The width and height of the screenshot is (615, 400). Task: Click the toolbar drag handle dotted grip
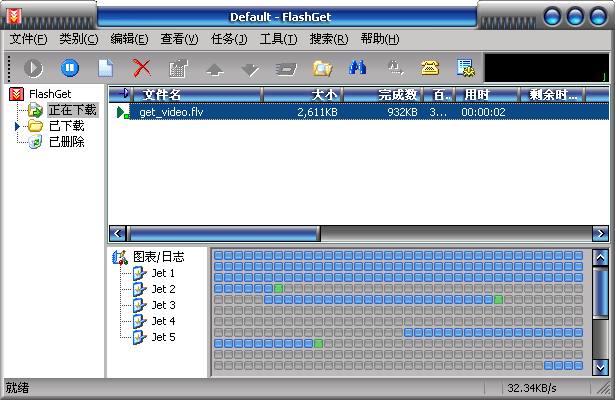(9, 68)
